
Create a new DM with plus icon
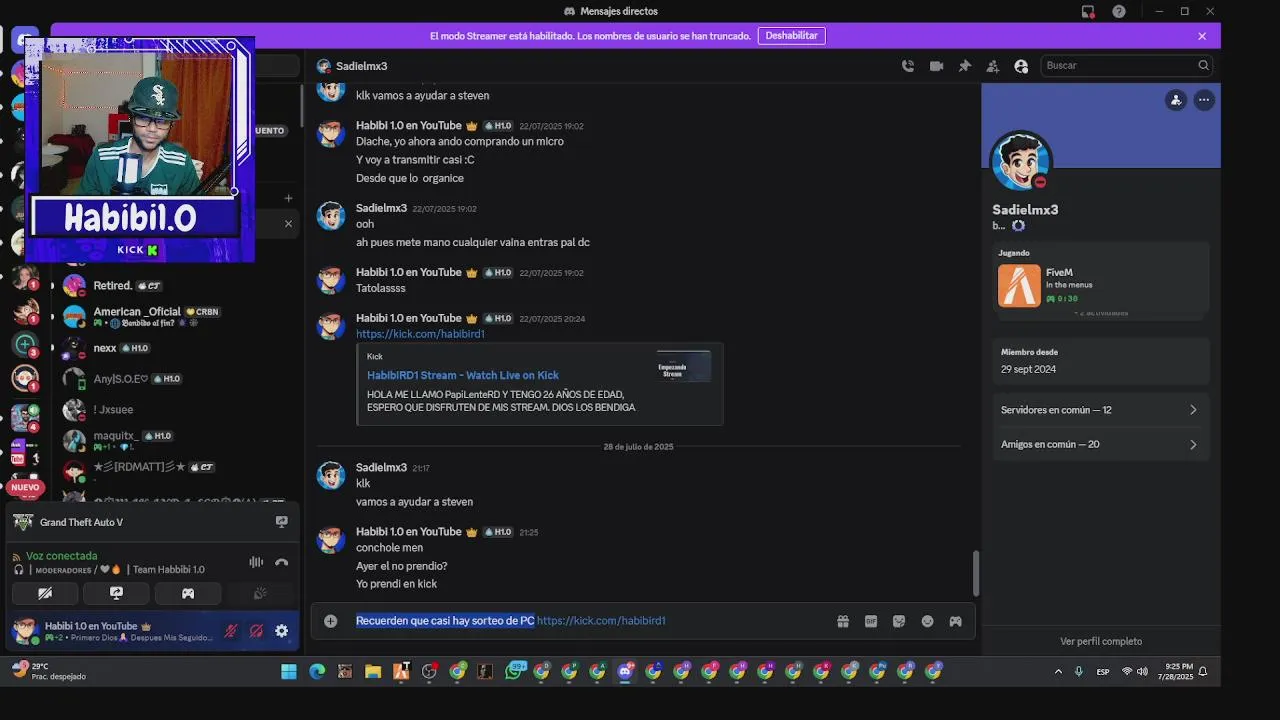coord(288,198)
